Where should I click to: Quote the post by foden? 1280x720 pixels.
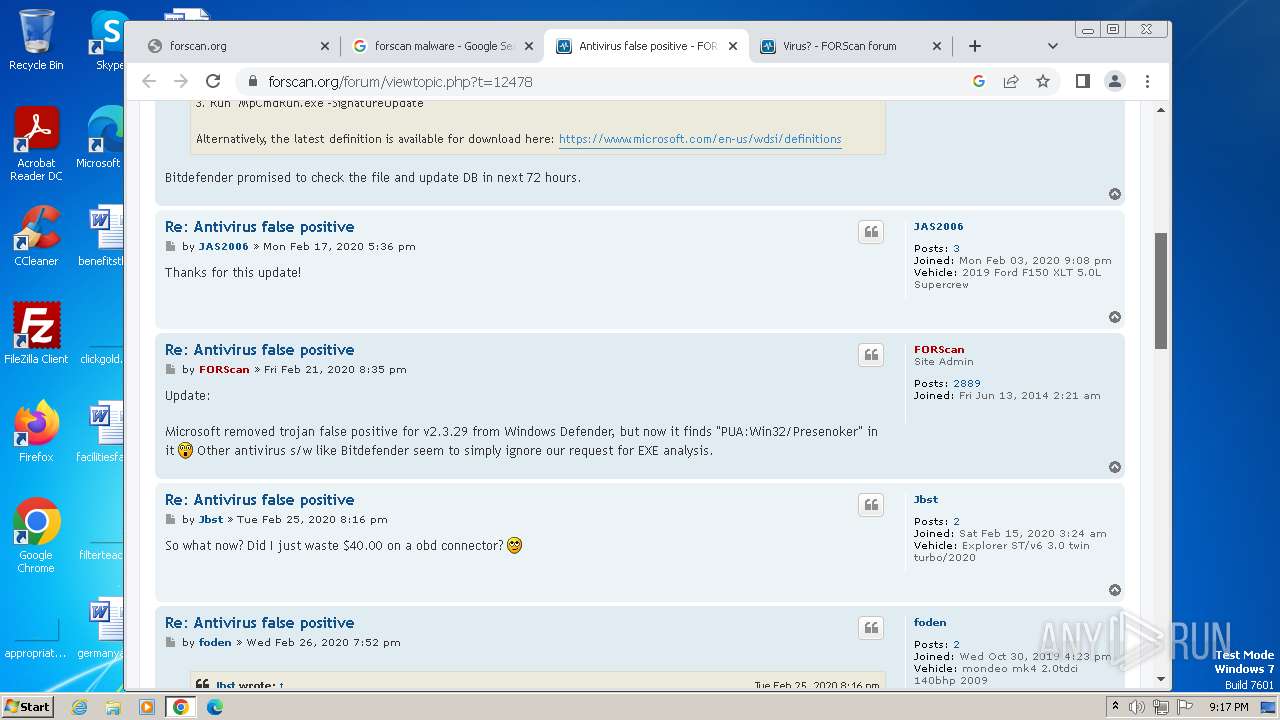pyautogui.click(x=871, y=628)
